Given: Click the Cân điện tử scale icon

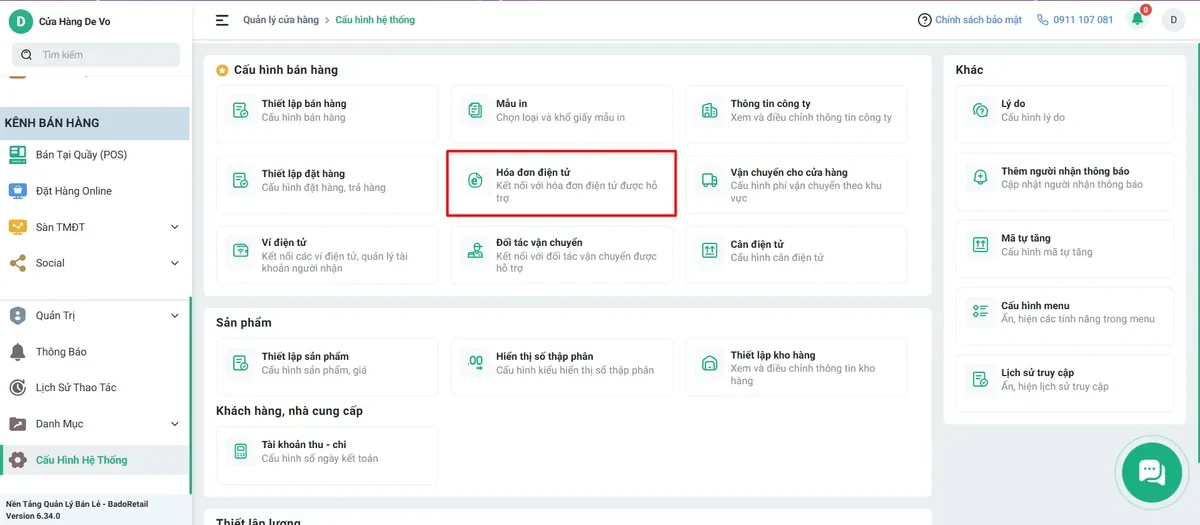Looking at the screenshot, I should pyautogui.click(x=709, y=251).
